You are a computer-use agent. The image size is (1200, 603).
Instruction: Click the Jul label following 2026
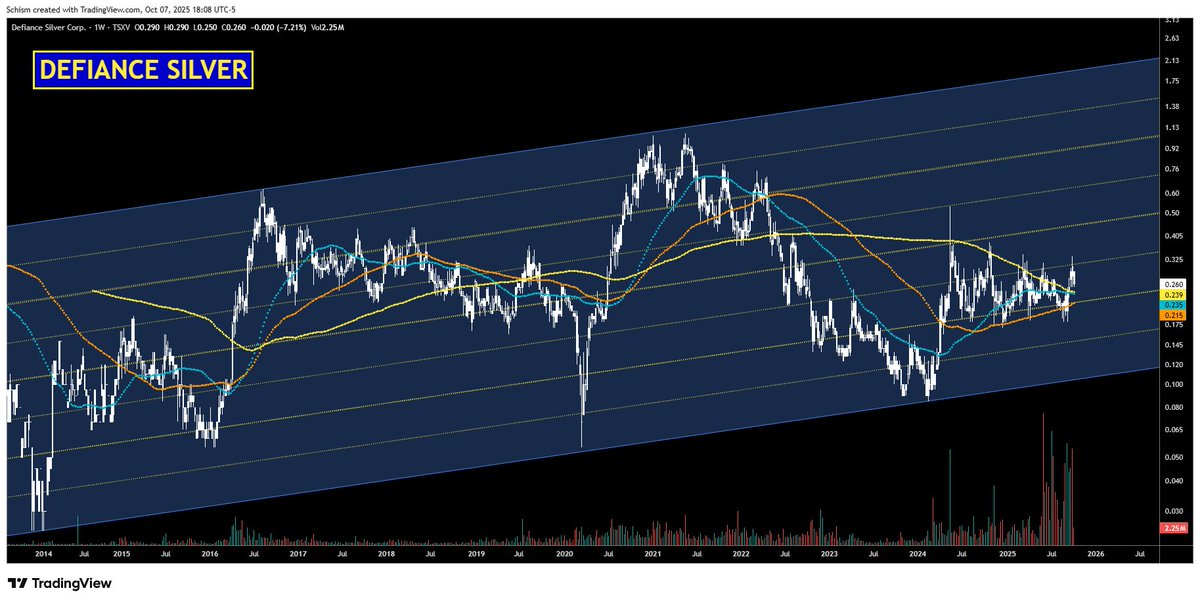pyautogui.click(x=1140, y=552)
